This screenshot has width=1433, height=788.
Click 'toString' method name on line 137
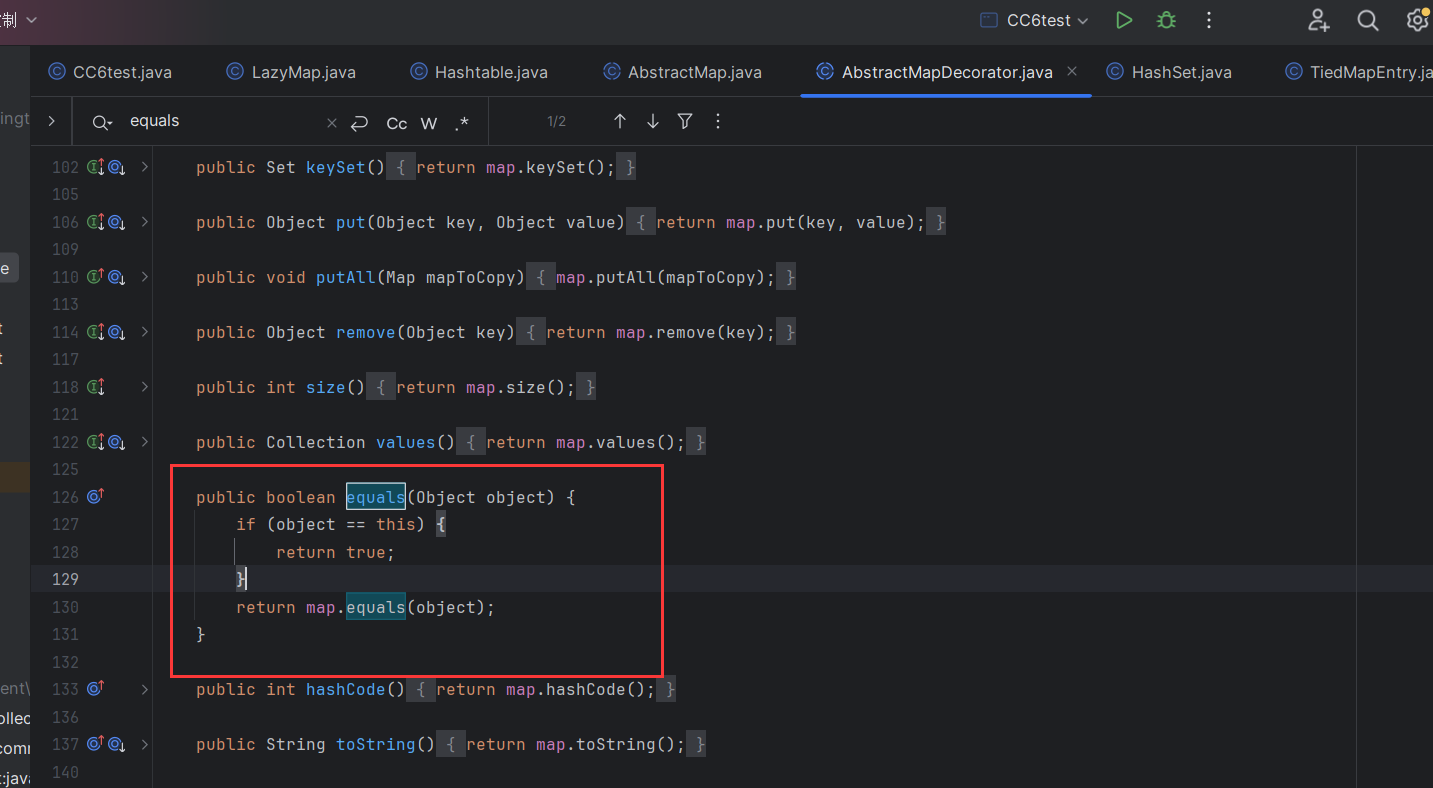376,744
